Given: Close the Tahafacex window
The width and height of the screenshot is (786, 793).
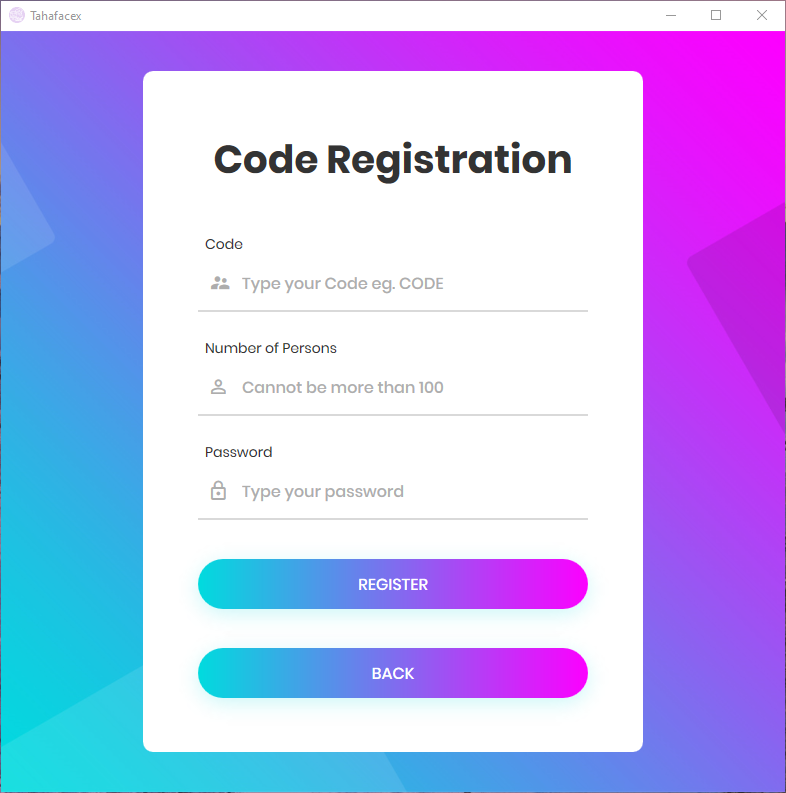Looking at the screenshot, I should pyautogui.click(x=762, y=15).
